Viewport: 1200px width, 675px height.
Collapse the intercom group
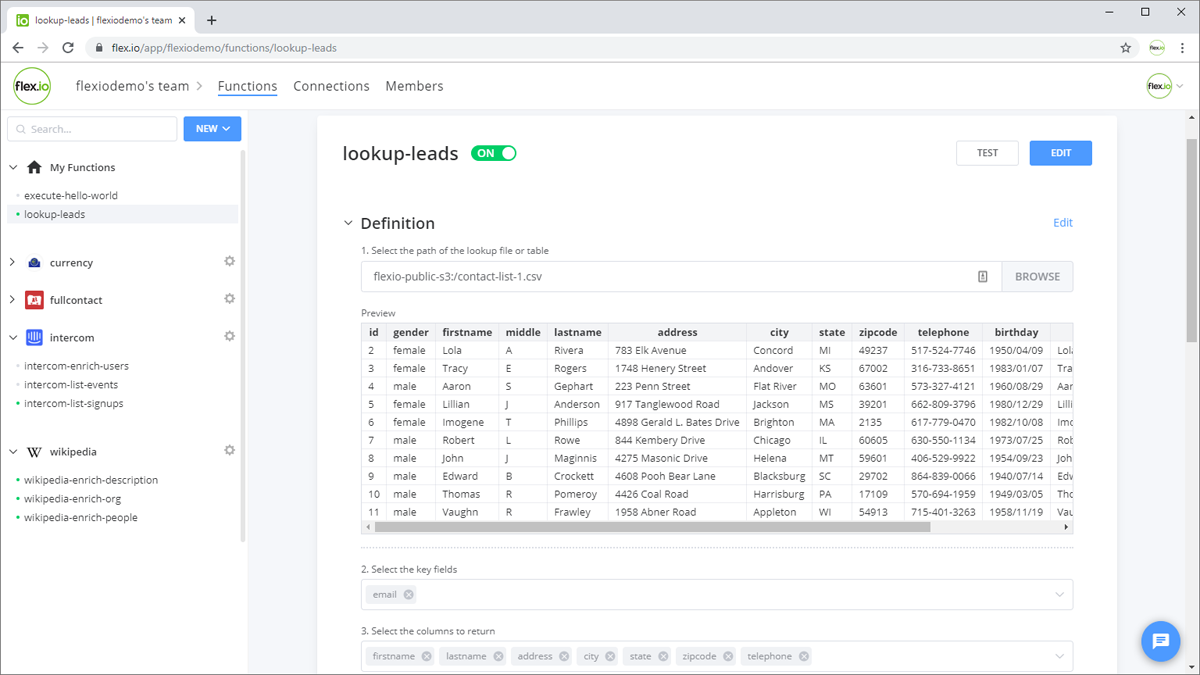point(13,338)
